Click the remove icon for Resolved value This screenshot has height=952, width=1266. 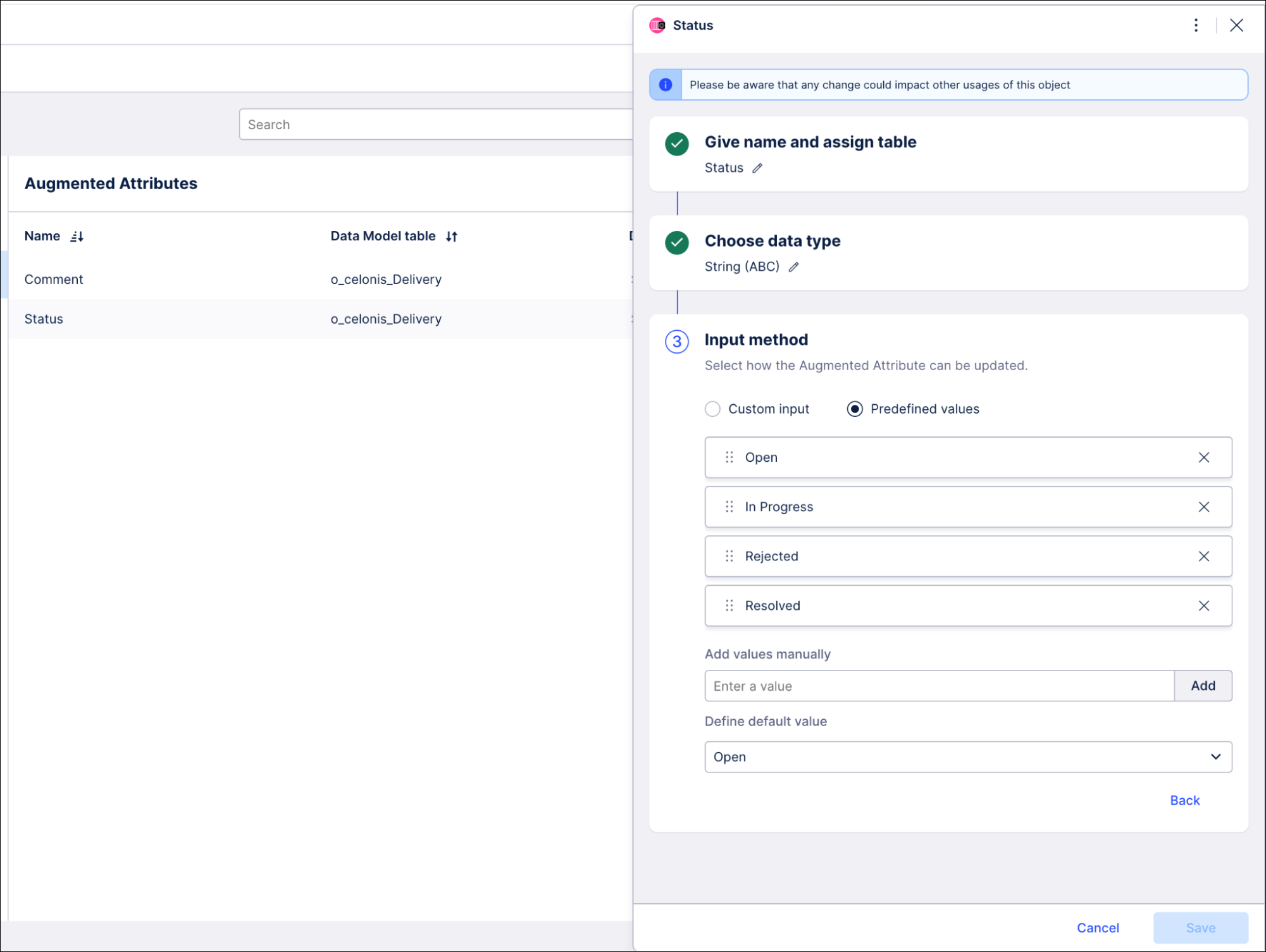click(1204, 605)
